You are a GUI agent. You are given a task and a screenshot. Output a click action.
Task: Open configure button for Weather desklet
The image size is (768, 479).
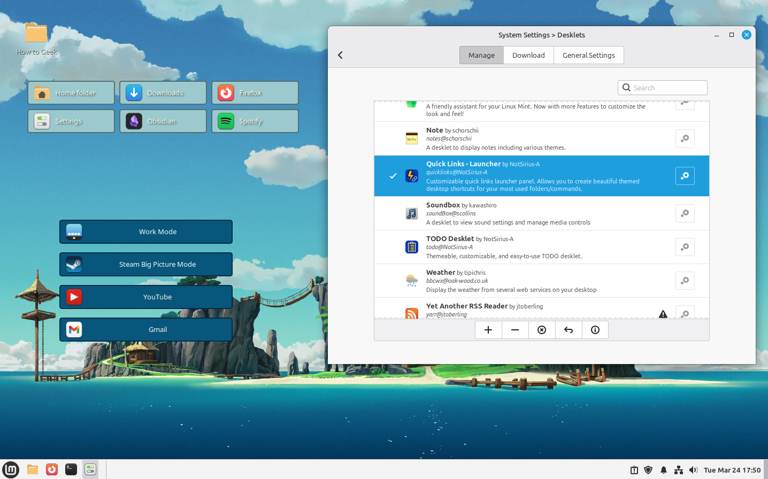[685, 281]
